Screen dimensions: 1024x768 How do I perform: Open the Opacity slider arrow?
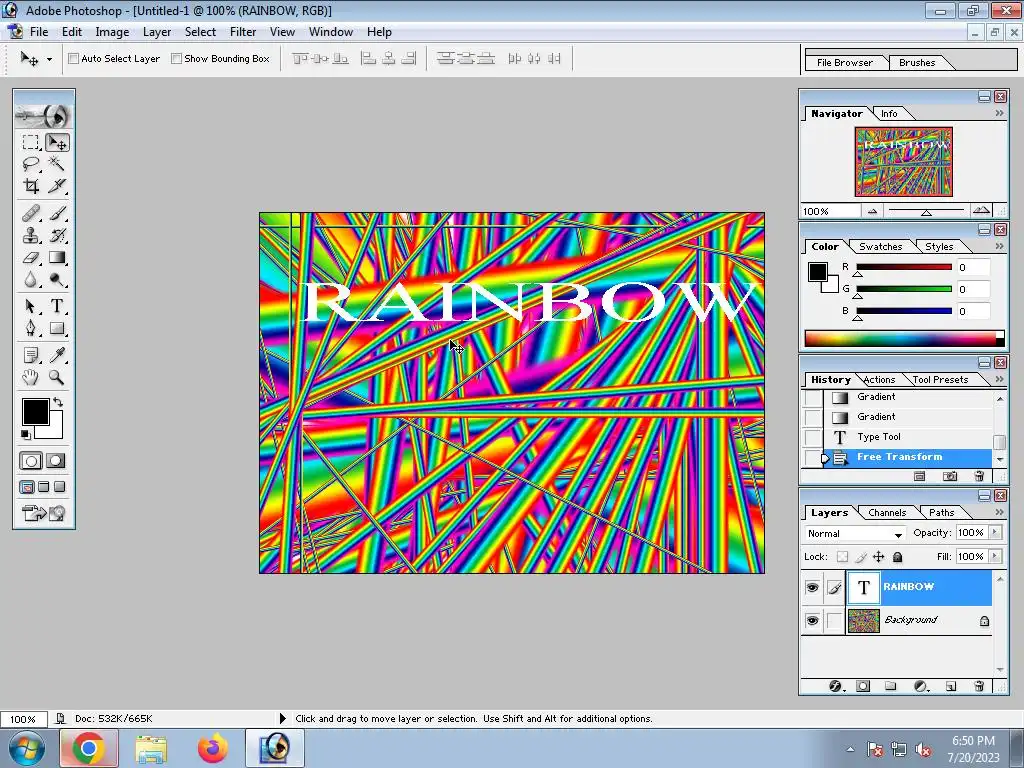tap(995, 532)
